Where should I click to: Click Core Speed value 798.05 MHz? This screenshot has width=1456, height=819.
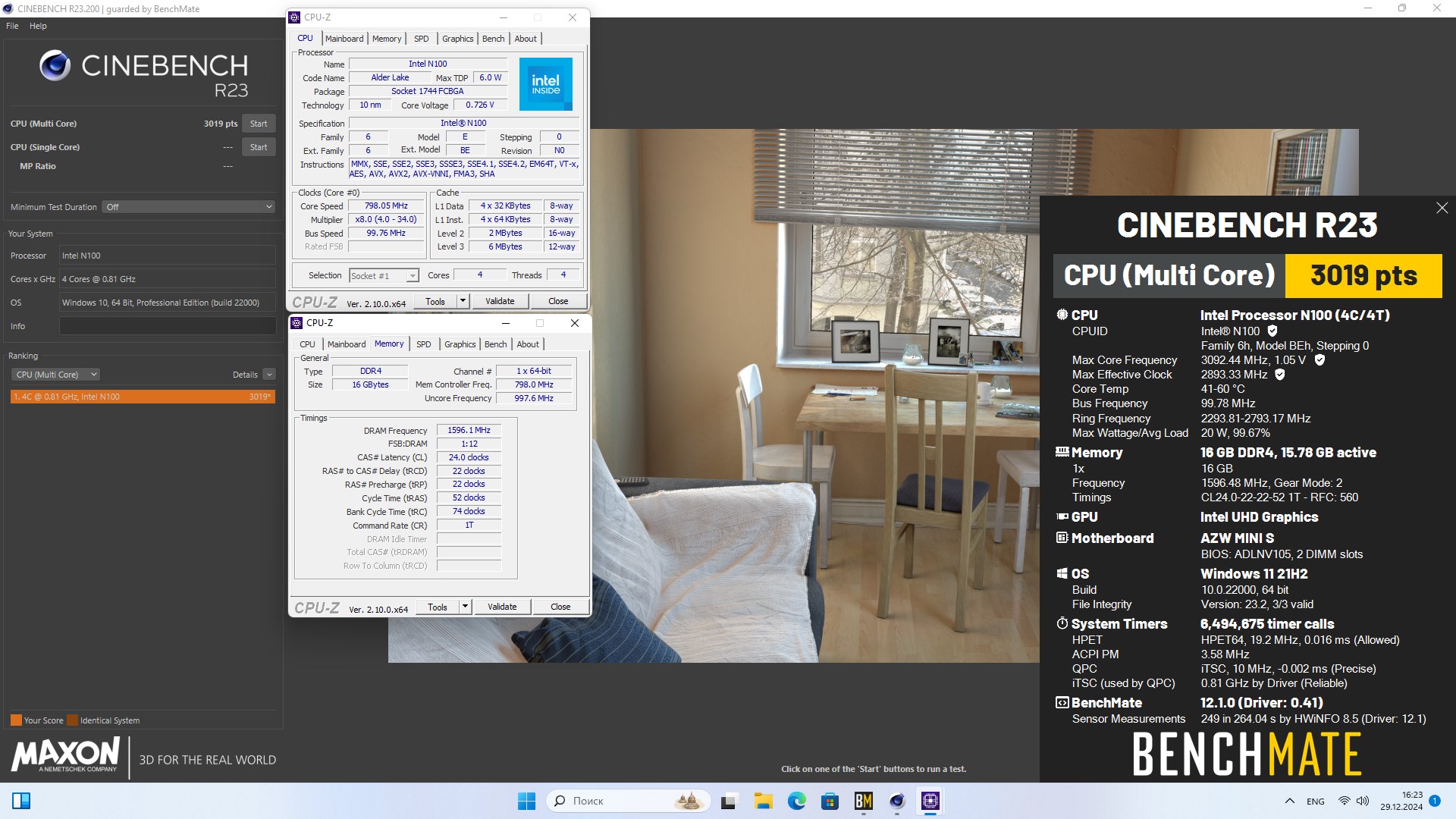tap(386, 206)
